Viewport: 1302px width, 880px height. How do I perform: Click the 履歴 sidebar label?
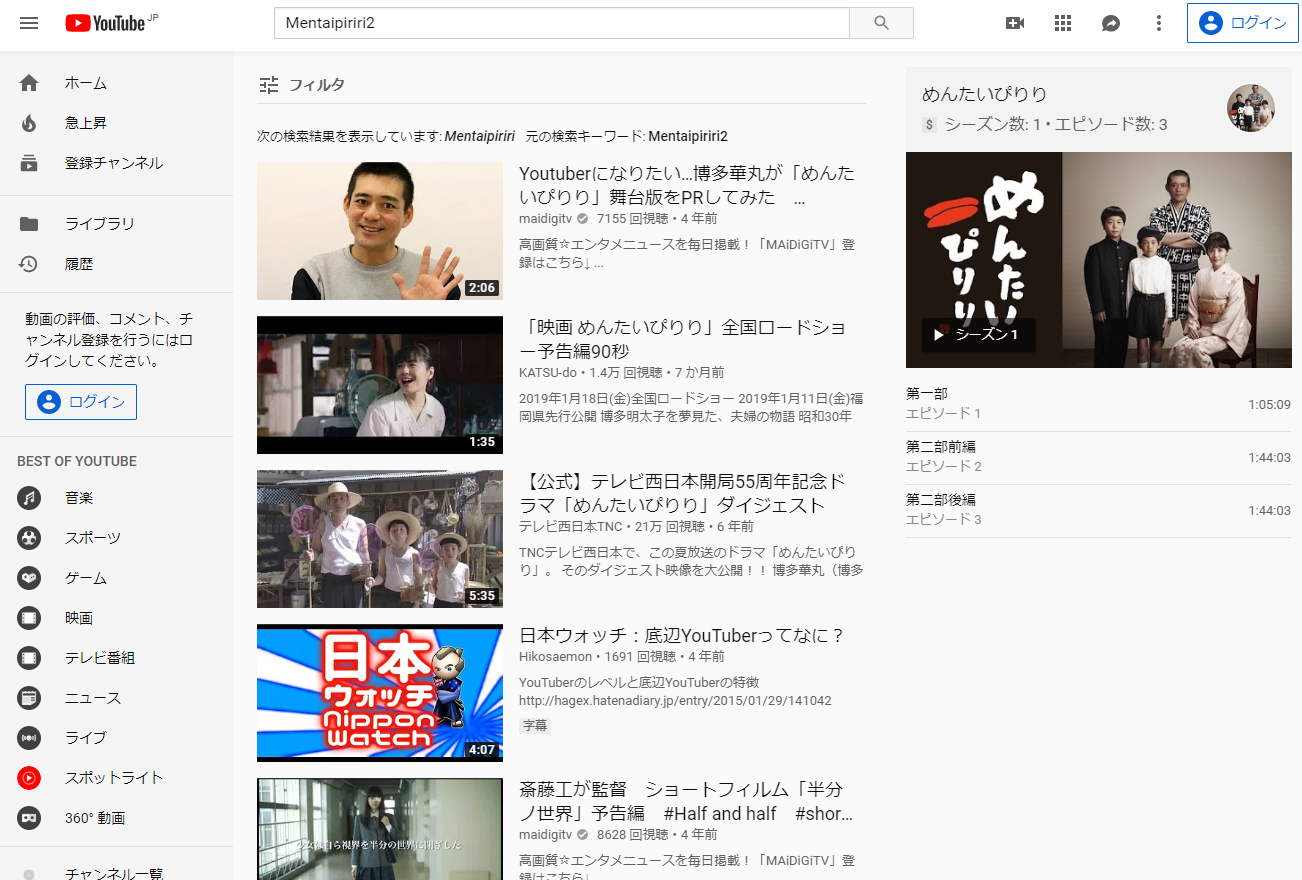(x=79, y=264)
